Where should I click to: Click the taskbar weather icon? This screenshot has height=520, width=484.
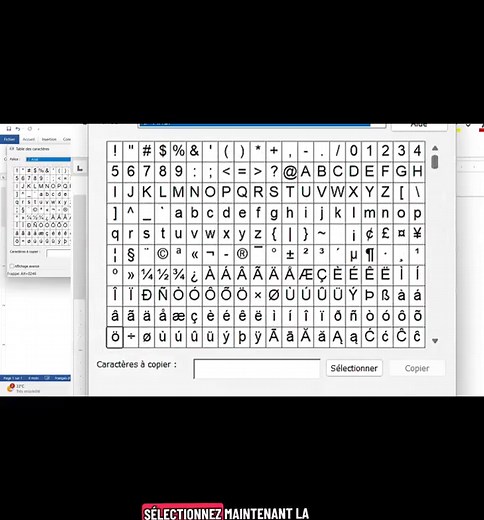11,388
